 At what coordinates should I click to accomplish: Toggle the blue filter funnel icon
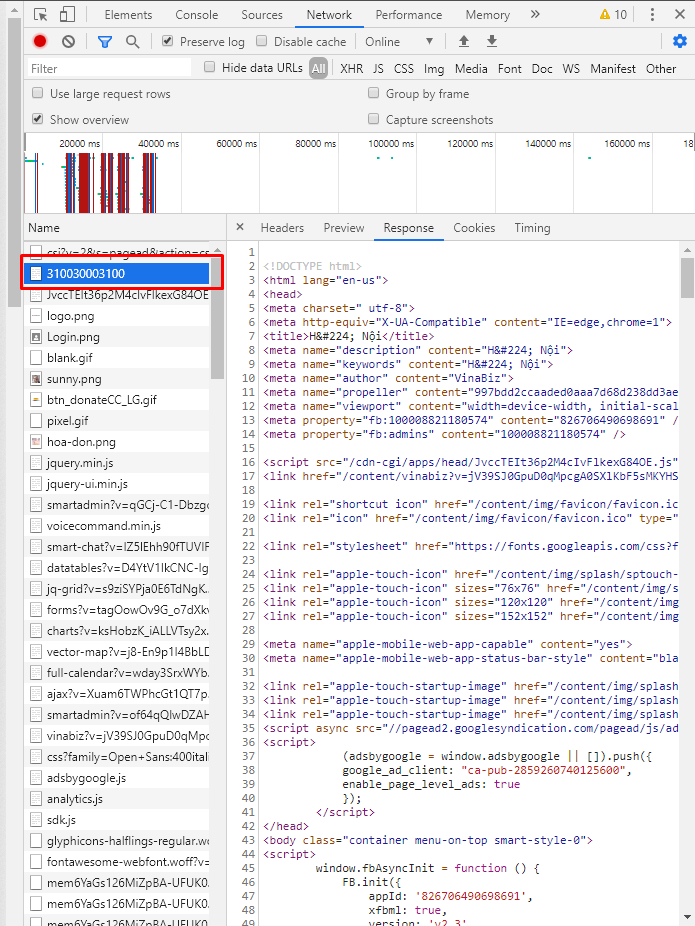[105, 41]
